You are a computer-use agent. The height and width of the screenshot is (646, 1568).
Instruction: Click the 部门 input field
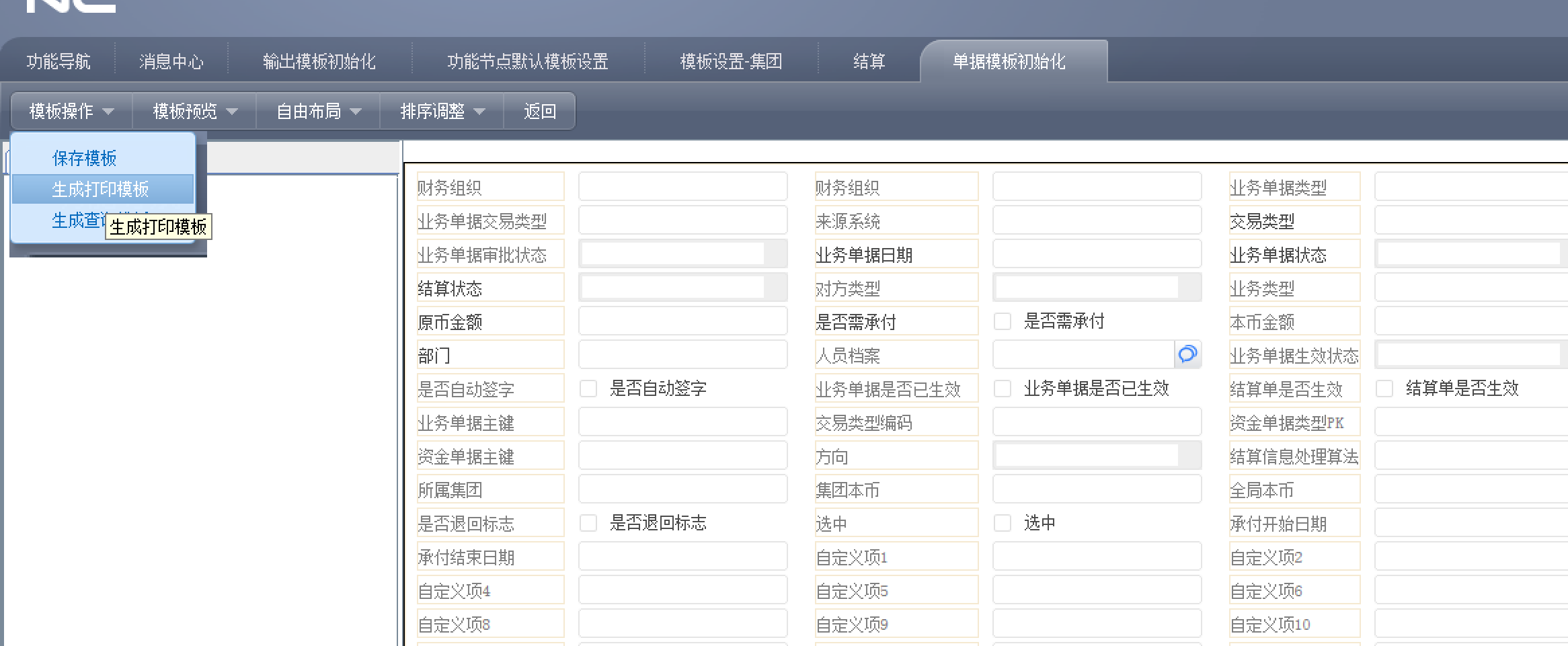coord(683,354)
